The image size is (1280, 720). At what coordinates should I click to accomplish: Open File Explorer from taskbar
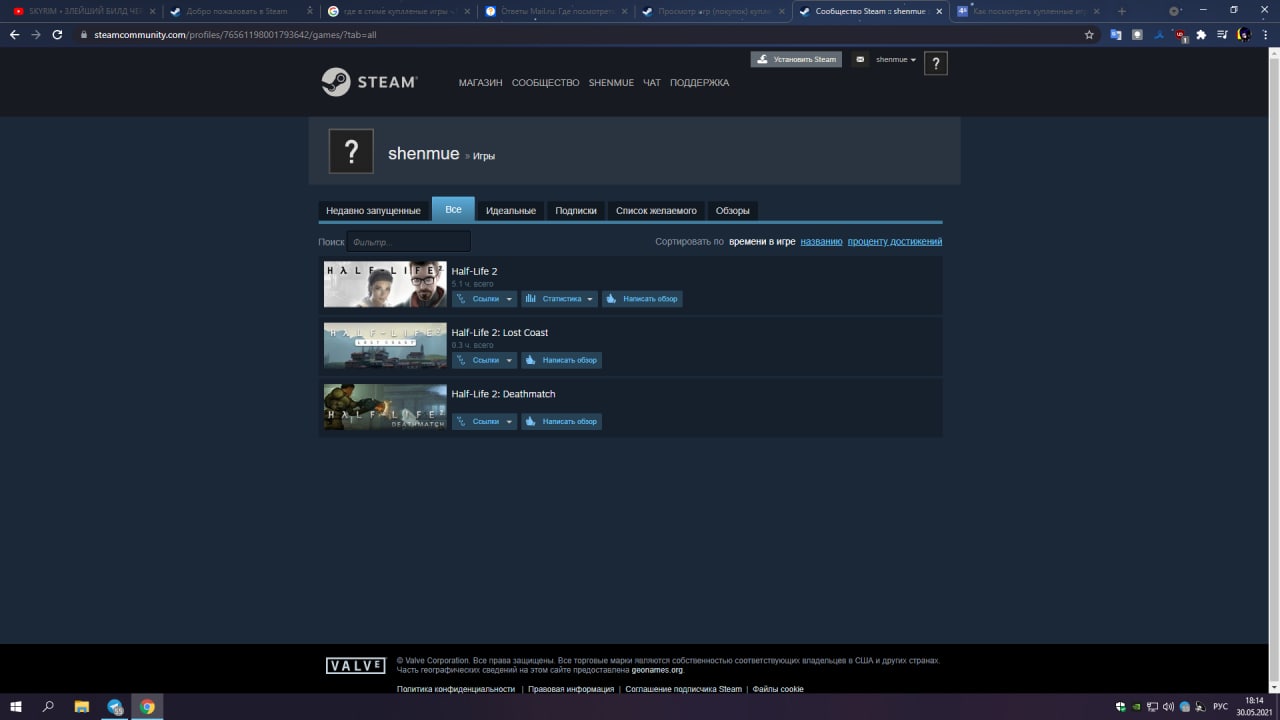coord(82,706)
